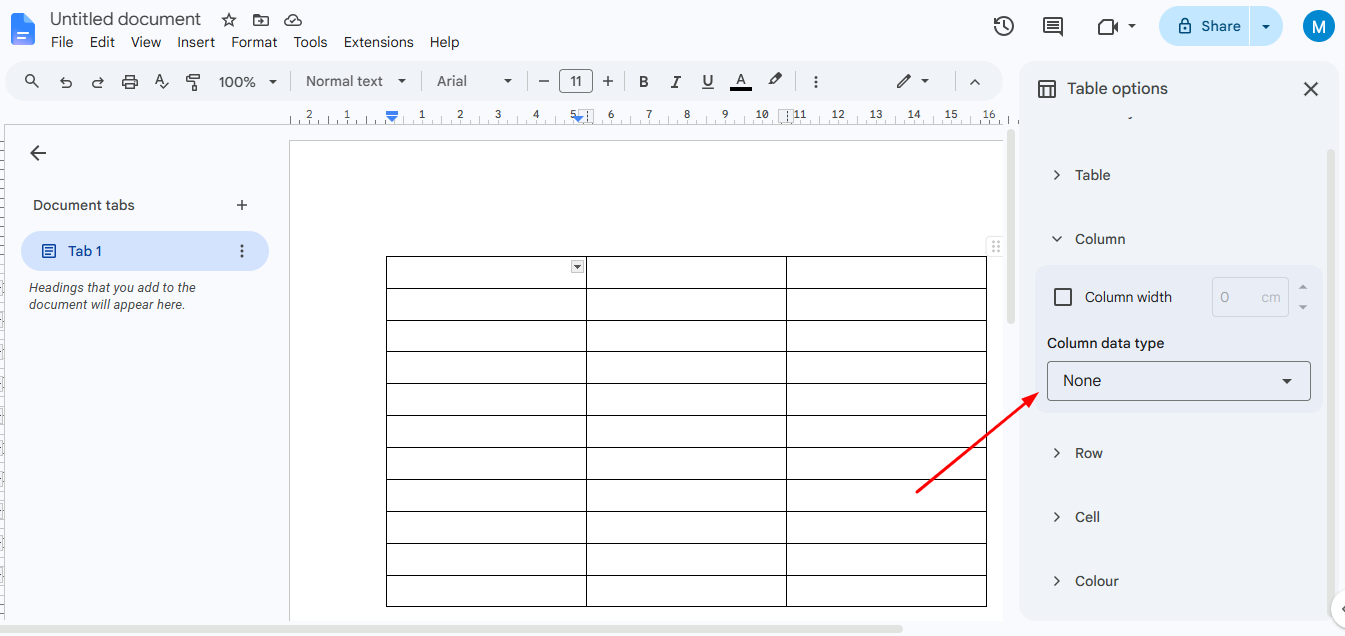Viewport: 1345px width, 636px height.
Task: Open the Google Docs home icon
Action: point(22,28)
